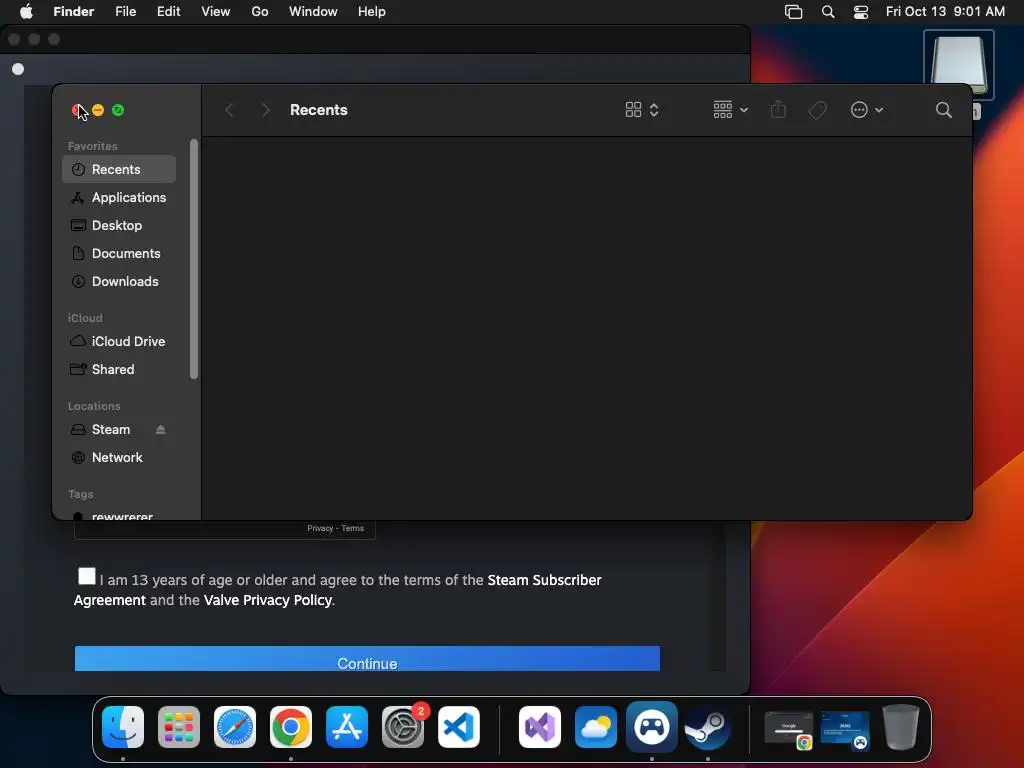Click Finder back navigation arrow

tap(229, 110)
